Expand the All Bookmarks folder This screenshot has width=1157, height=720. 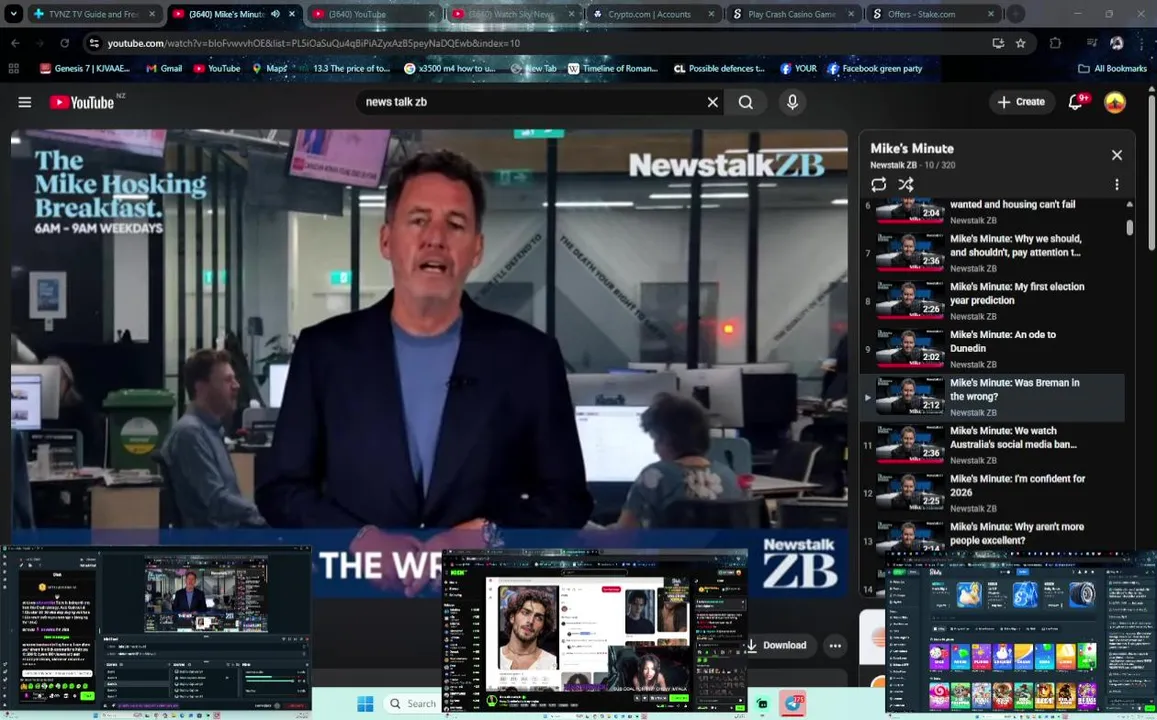[1112, 68]
